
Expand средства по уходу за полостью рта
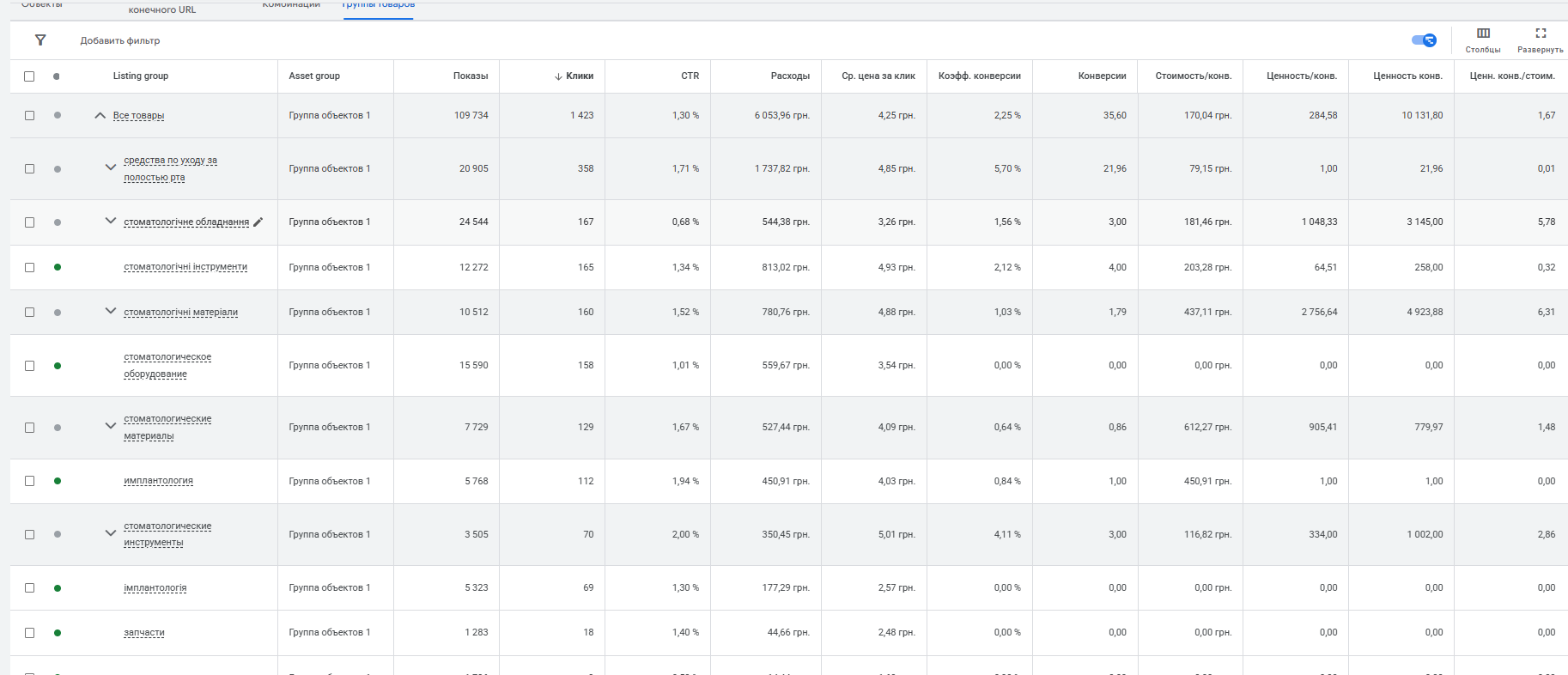110,167
